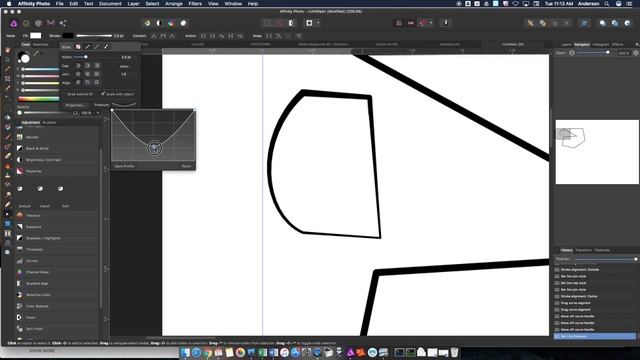Apply Auto Colors from the toolbar

171,23
